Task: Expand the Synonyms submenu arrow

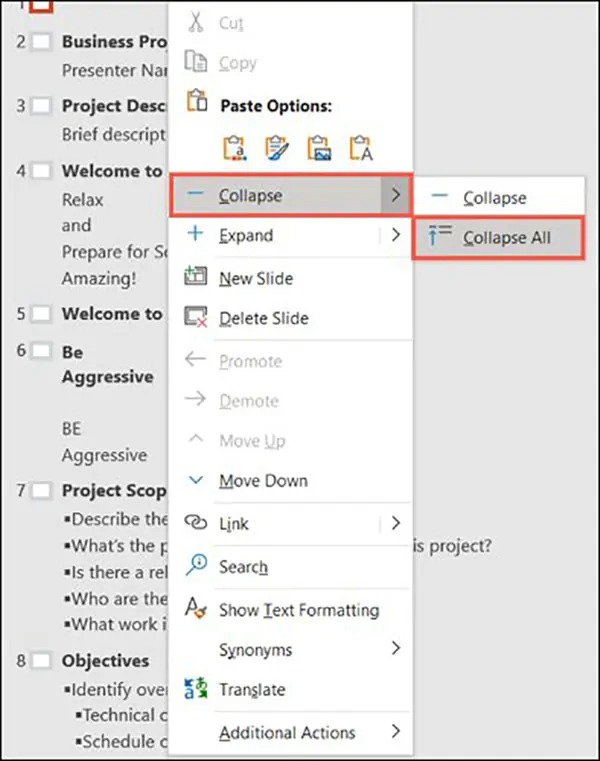Action: [x=396, y=648]
